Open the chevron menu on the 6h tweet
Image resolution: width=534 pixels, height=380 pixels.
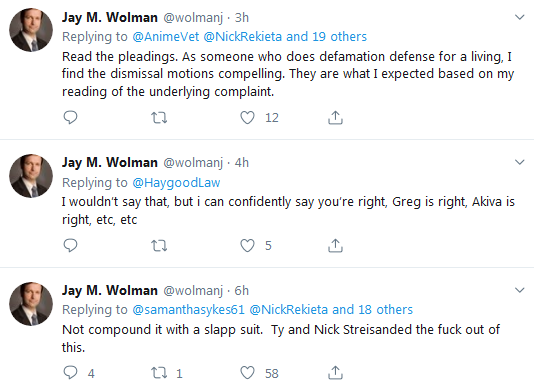tap(519, 290)
